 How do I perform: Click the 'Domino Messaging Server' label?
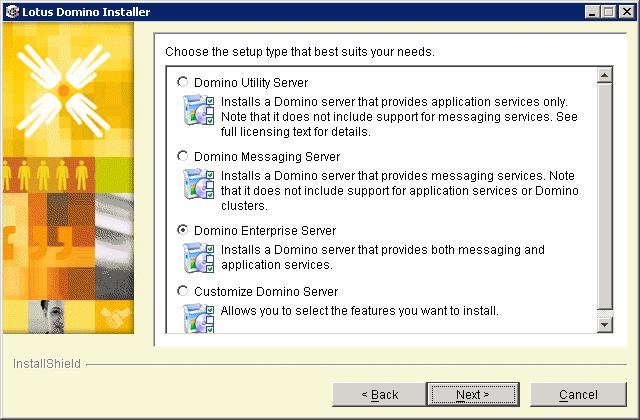[267, 157]
